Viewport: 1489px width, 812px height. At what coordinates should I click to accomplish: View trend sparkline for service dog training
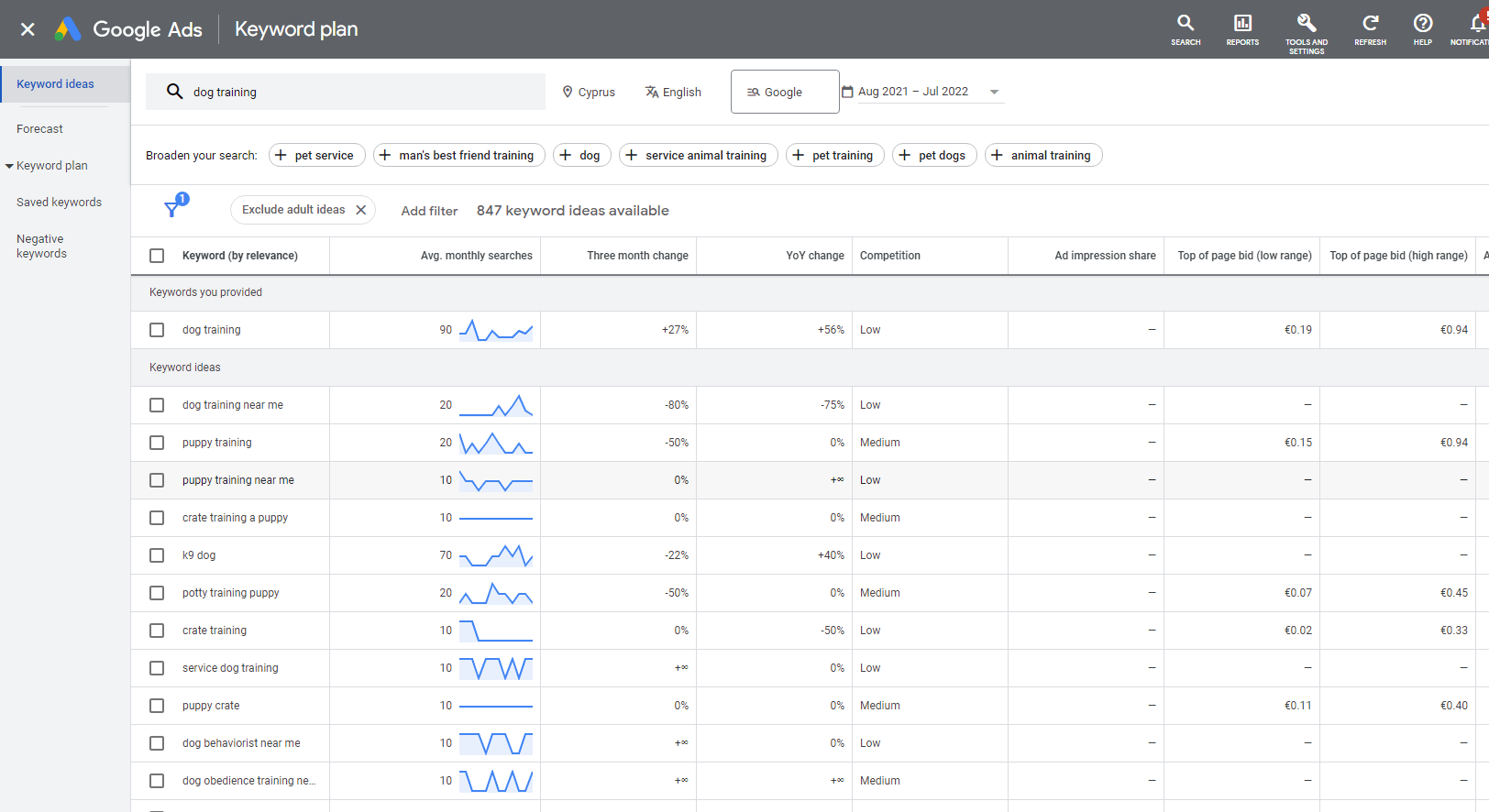tap(495, 668)
